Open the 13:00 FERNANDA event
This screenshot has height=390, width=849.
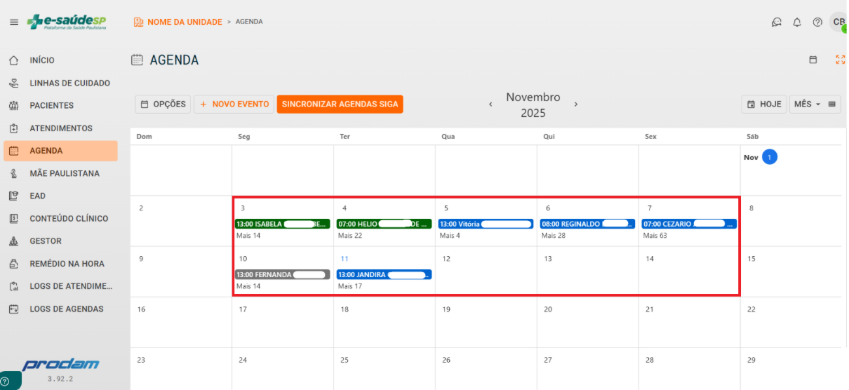coord(282,275)
